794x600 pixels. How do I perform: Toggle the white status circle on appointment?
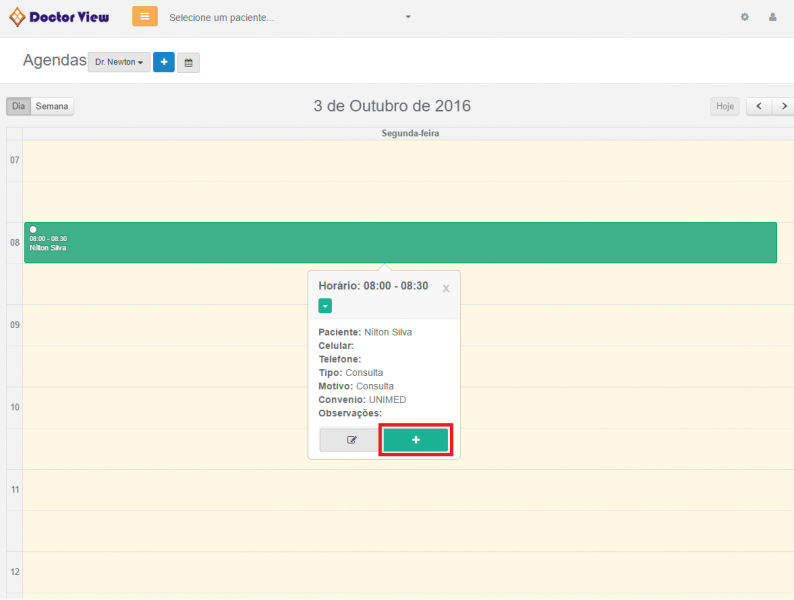pyautogui.click(x=33, y=230)
